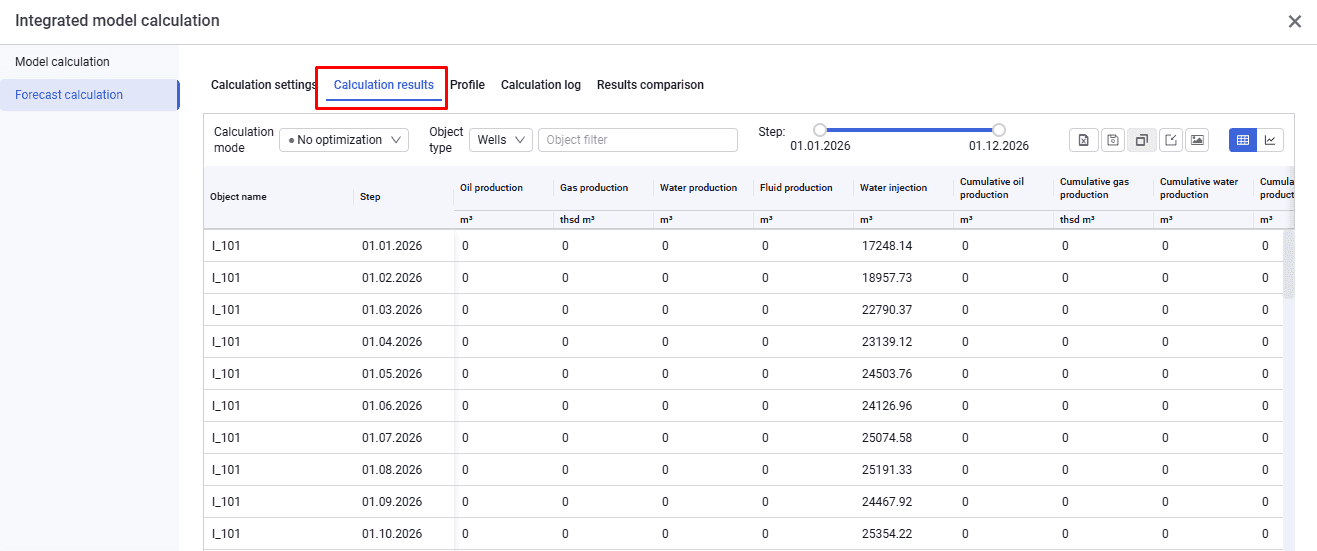
Task: Open the Calculation settings tab
Action: [264, 85]
